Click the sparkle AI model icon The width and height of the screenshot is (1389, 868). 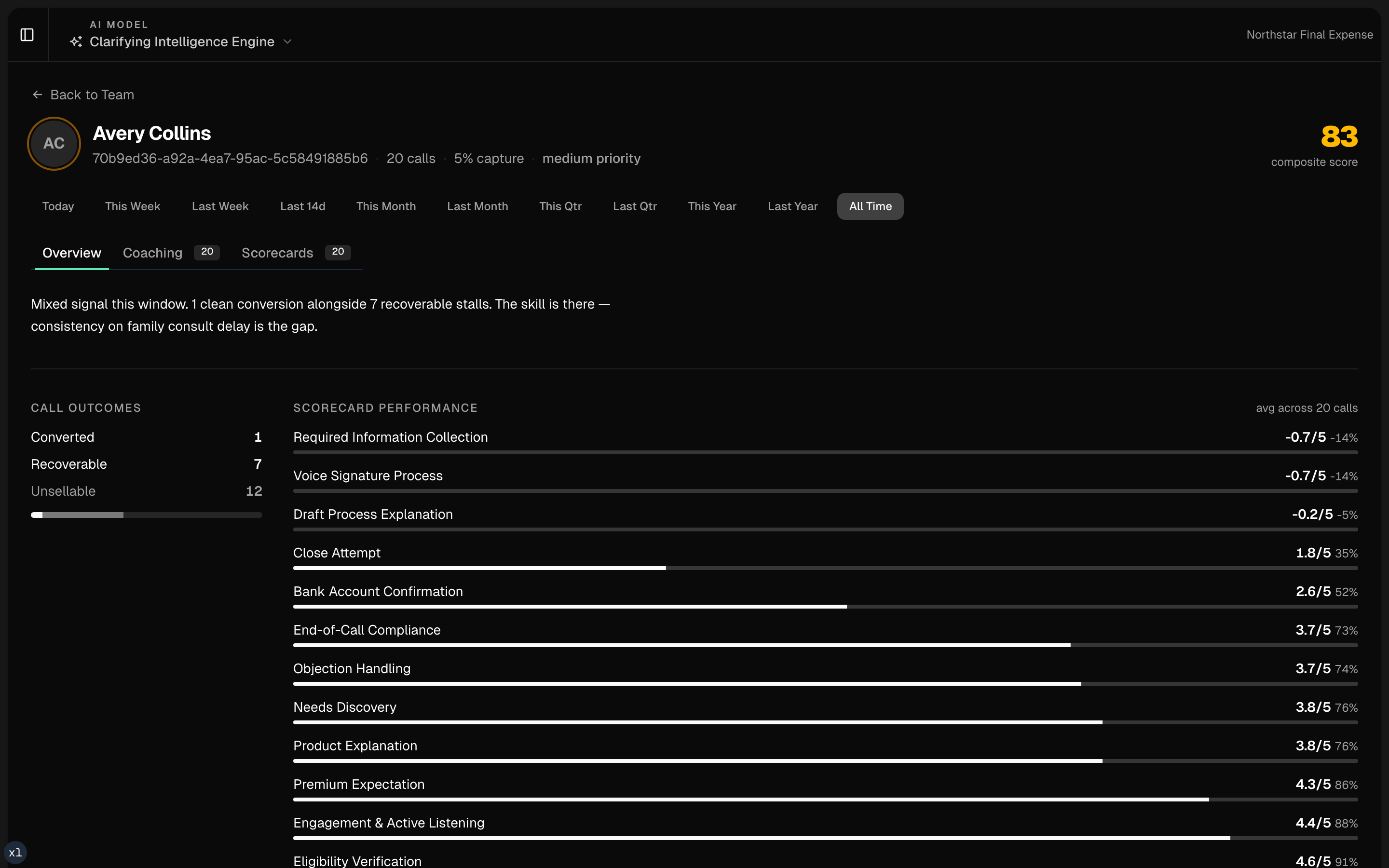pos(76,42)
